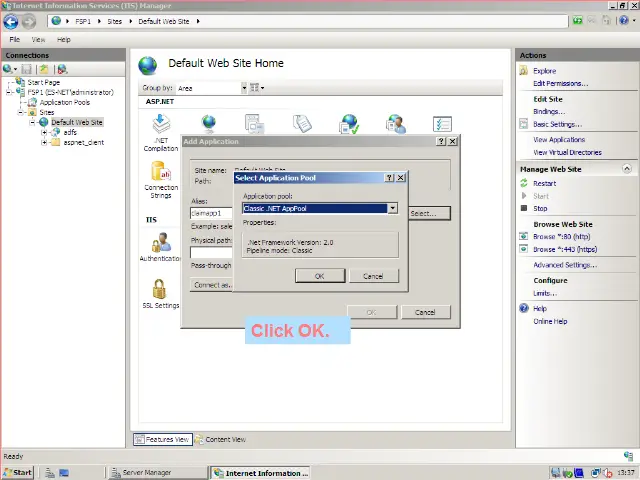This screenshot has width=640, height=480.
Task: Click the Restart icon under Manage Web Site
Action: pos(524,183)
